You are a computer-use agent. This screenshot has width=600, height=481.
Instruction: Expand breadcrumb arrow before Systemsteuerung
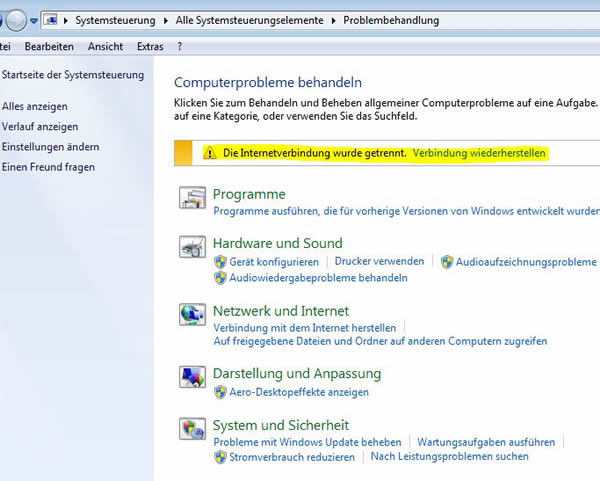66,20
